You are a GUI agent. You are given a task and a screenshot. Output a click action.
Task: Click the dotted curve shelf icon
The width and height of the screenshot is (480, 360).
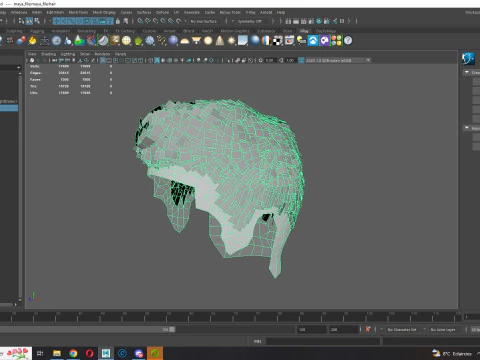161,41
